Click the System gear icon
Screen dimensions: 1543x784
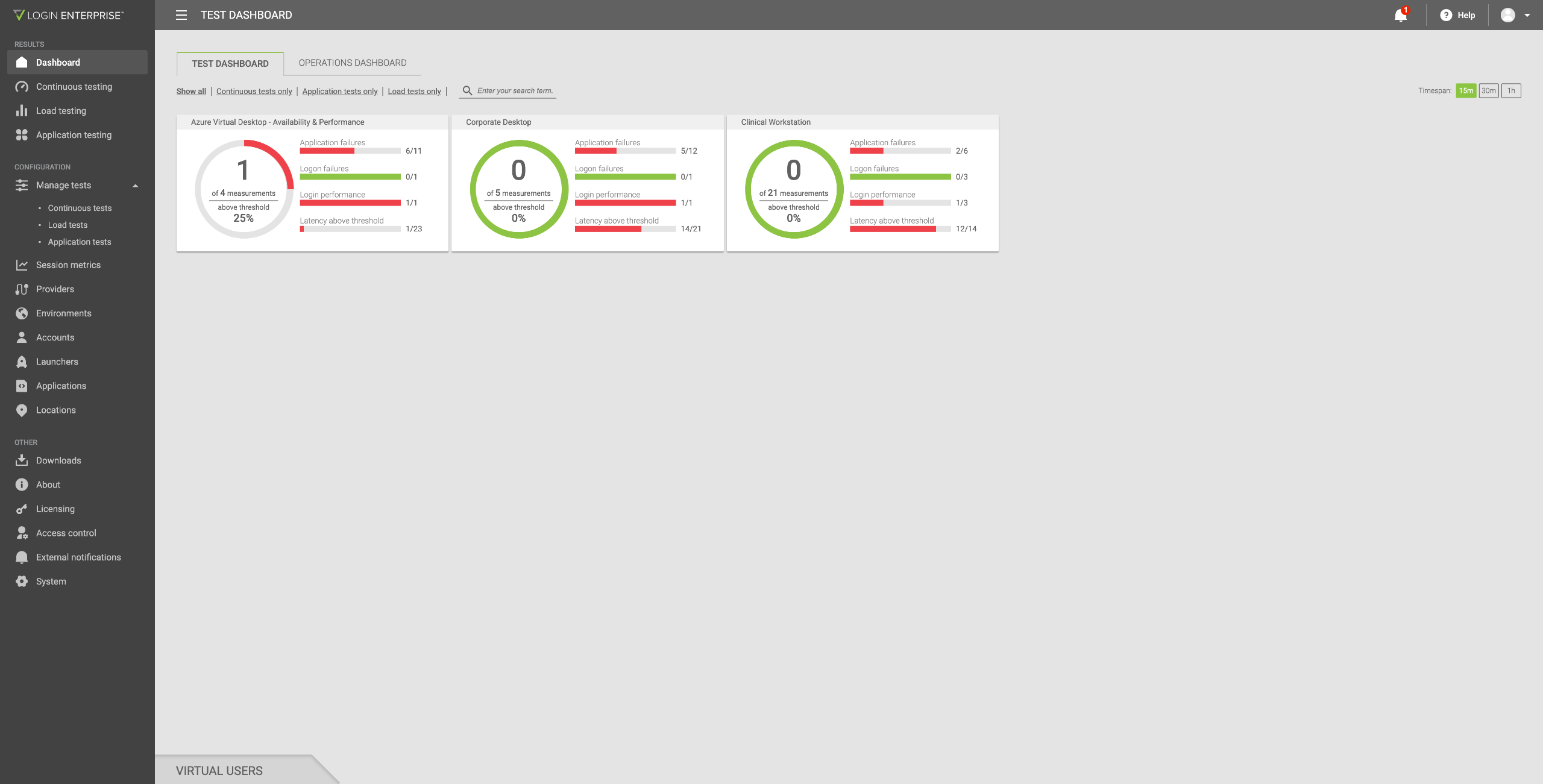tap(22, 582)
